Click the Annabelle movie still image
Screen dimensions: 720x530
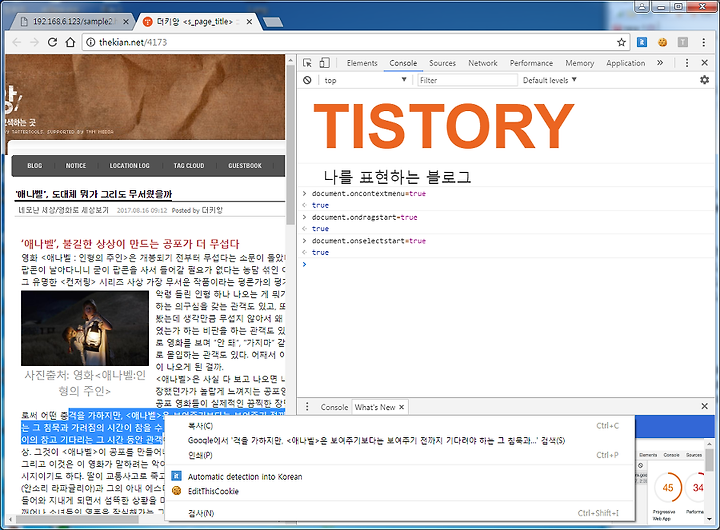click(85, 328)
